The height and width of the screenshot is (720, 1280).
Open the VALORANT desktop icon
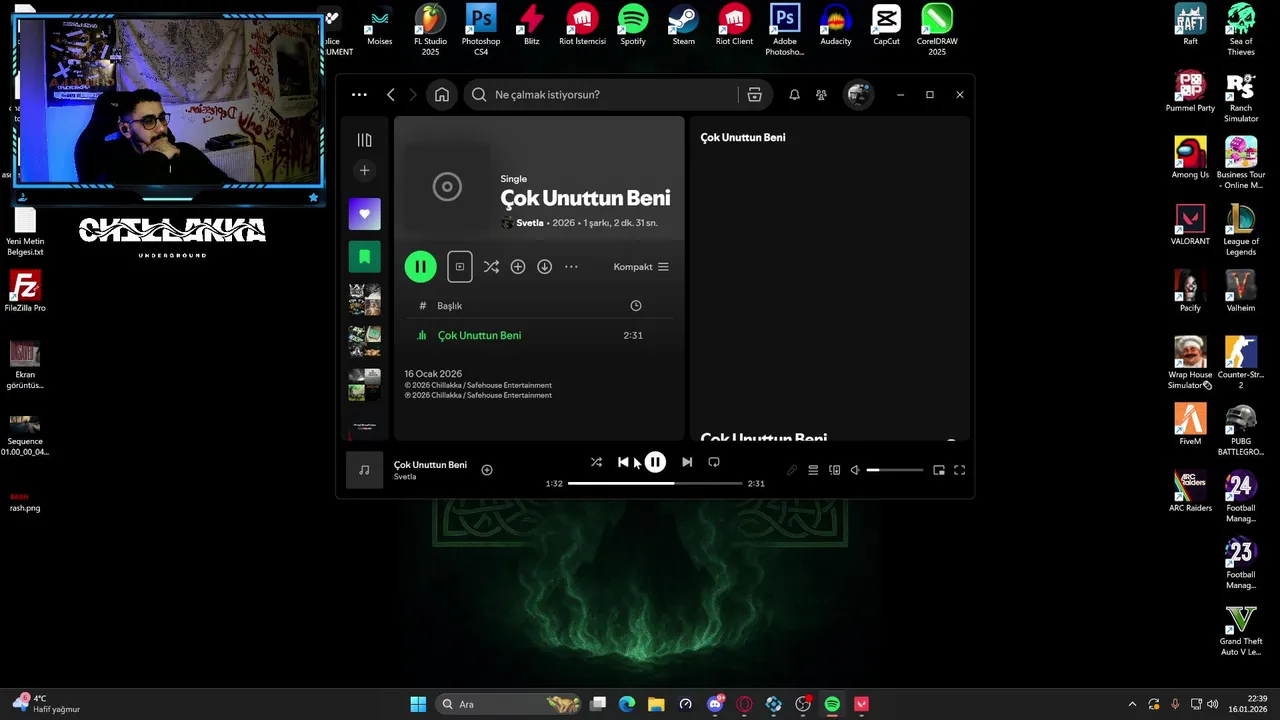pyautogui.click(x=1190, y=225)
